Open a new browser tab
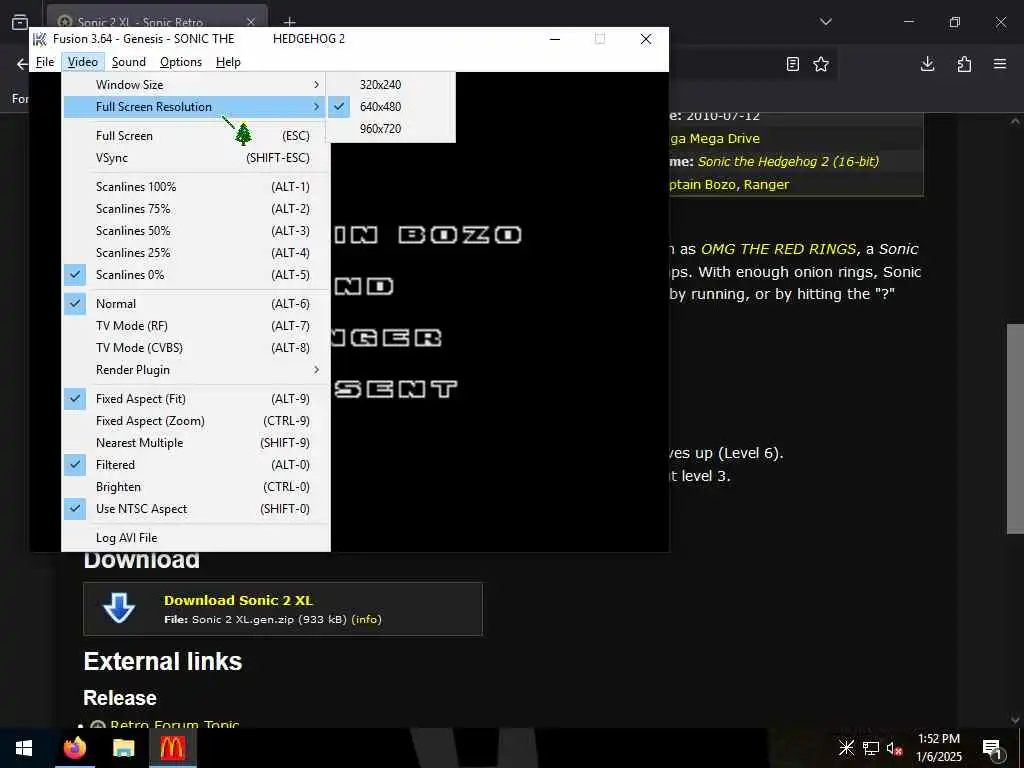Image resolution: width=1024 pixels, height=768 pixels. point(290,23)
